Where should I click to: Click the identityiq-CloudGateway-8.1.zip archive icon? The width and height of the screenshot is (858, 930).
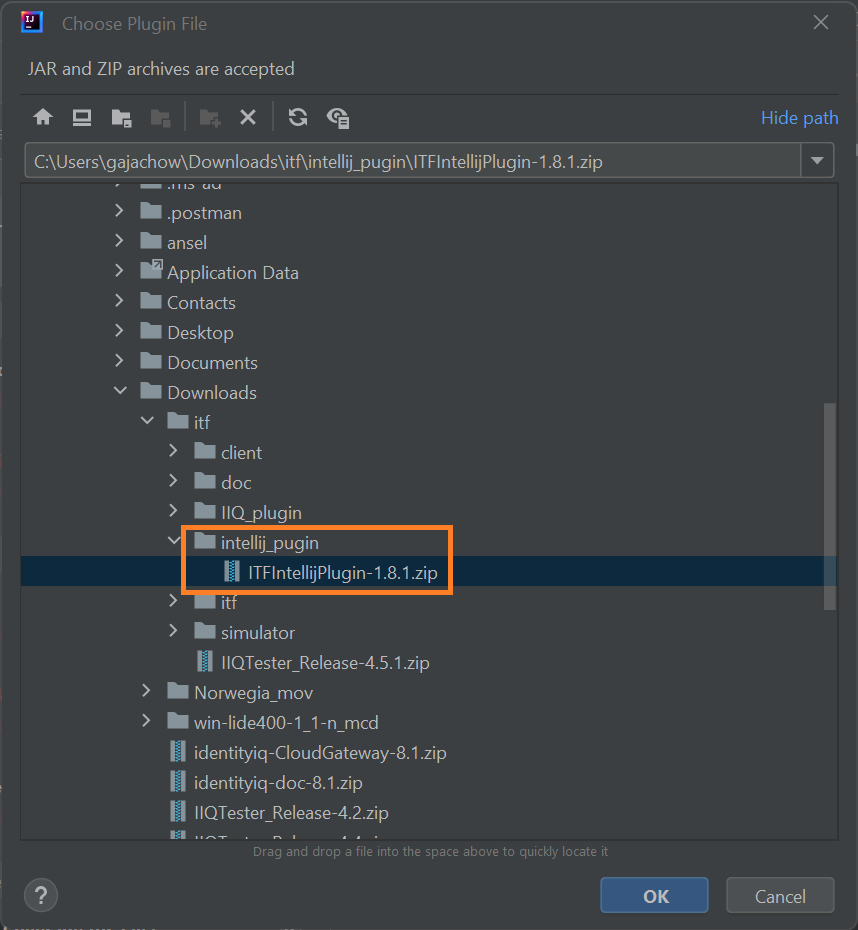tap(178, 751)
